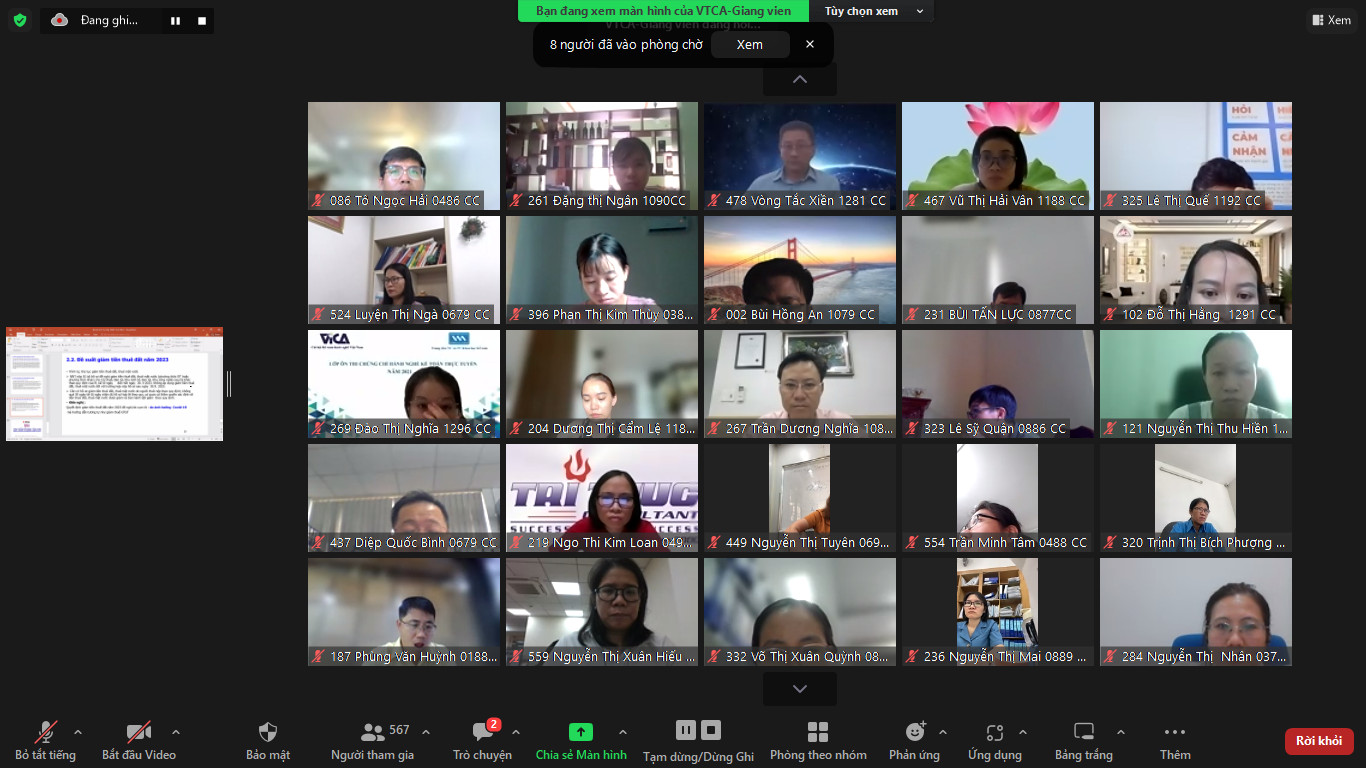Open the Tùy chọn xem dropdown

click(x=872, y=11)
